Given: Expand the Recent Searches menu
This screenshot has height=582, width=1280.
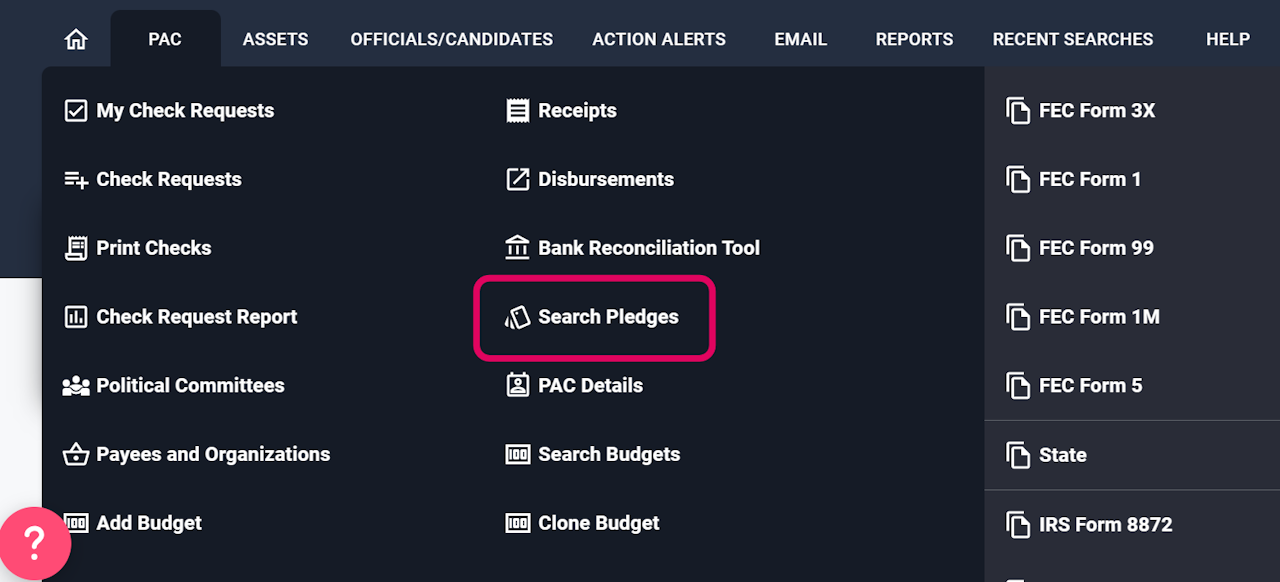Looking at the screenshot, I should tap(1072, 40).
